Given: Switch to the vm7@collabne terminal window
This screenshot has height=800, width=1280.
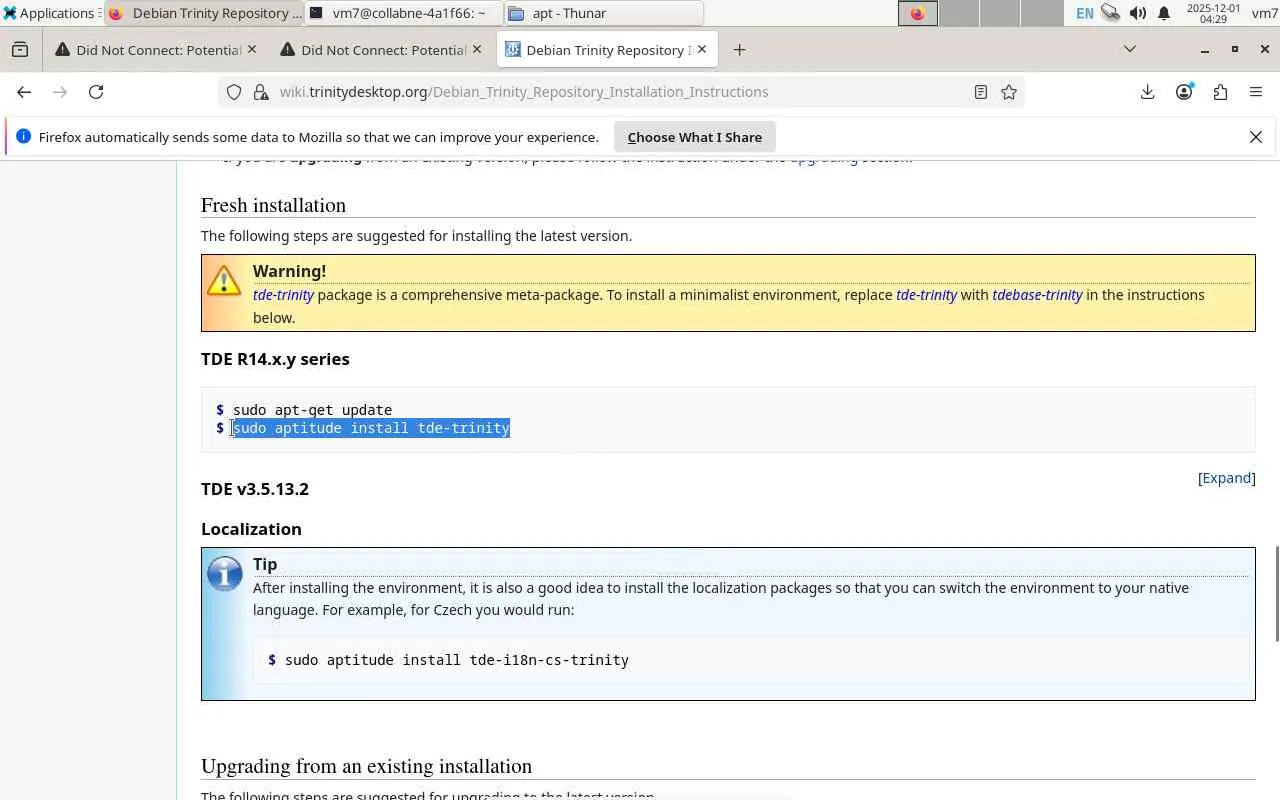Looking at the screenshot, I should click(404, 13).
